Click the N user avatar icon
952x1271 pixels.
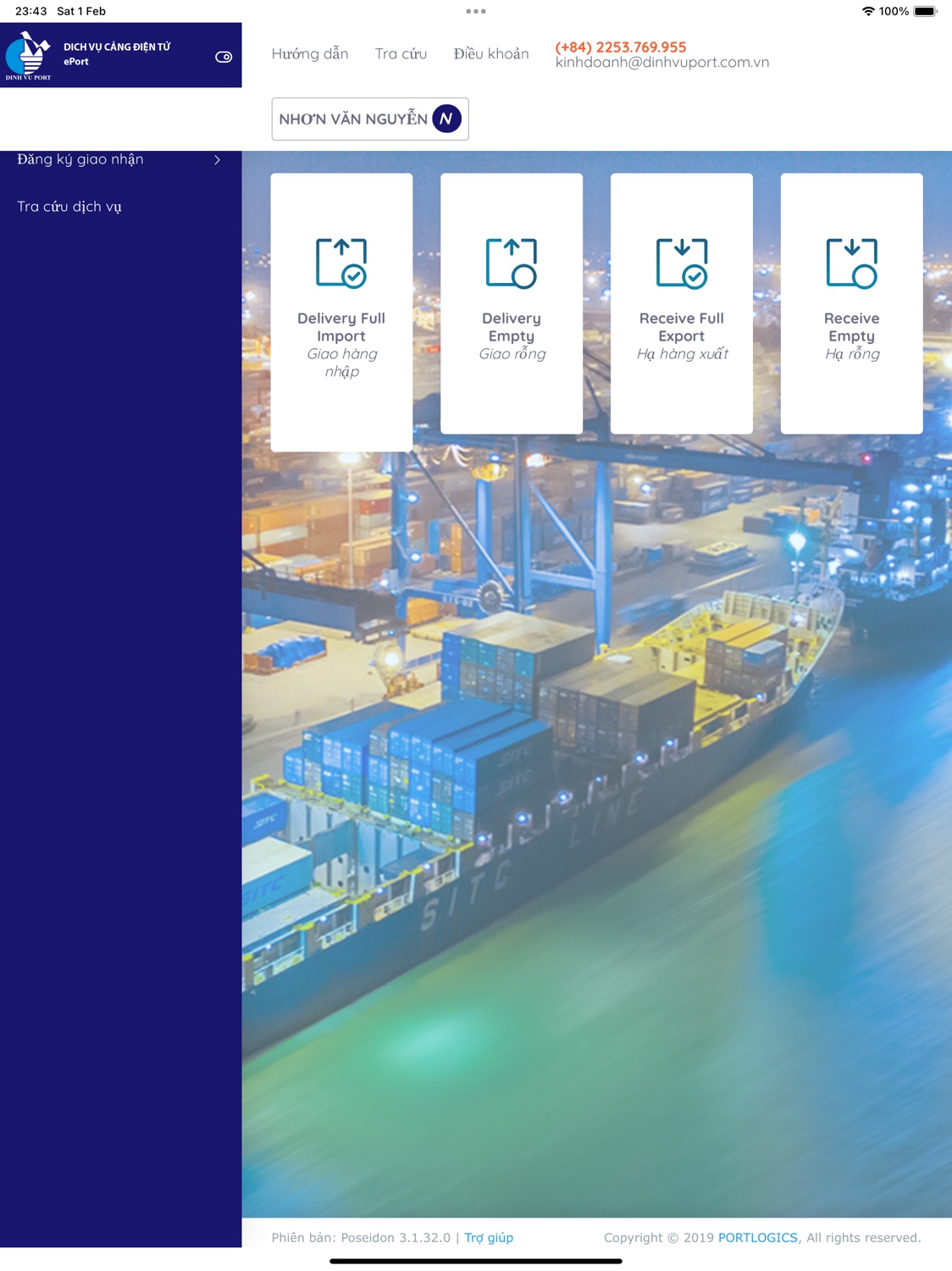[x=446, y=119]
